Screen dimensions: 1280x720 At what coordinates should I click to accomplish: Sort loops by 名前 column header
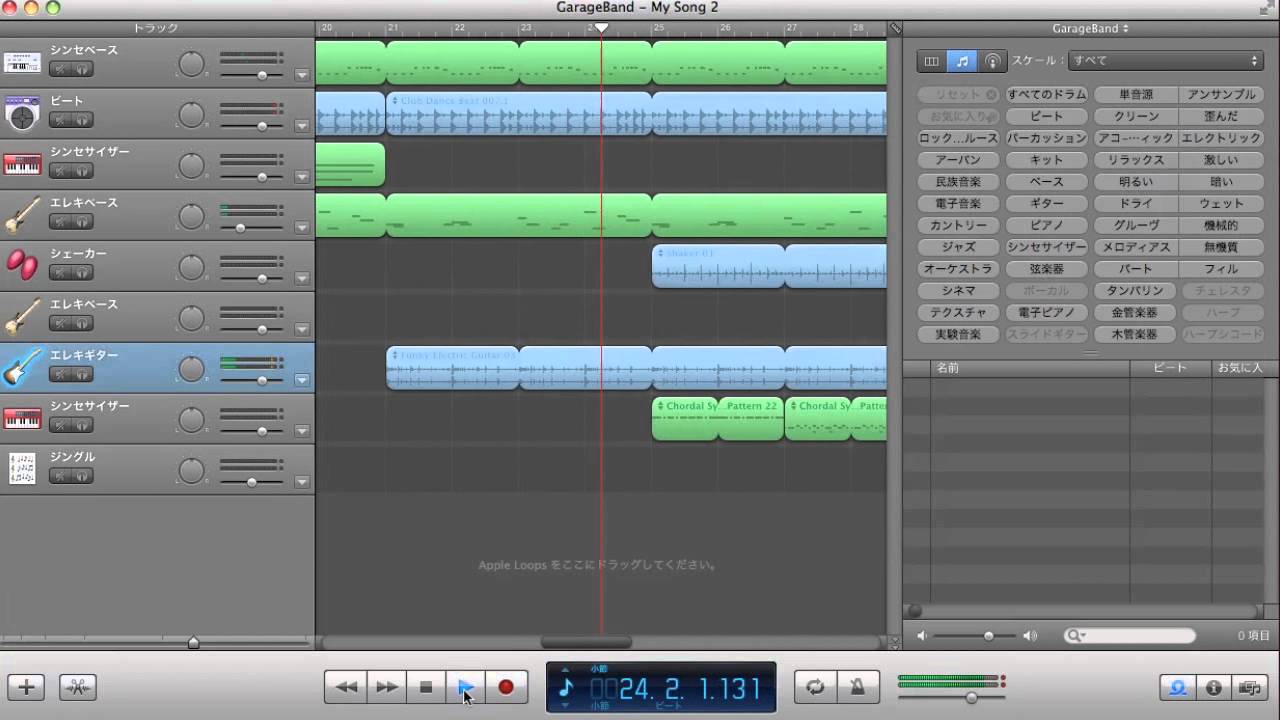1030,368
